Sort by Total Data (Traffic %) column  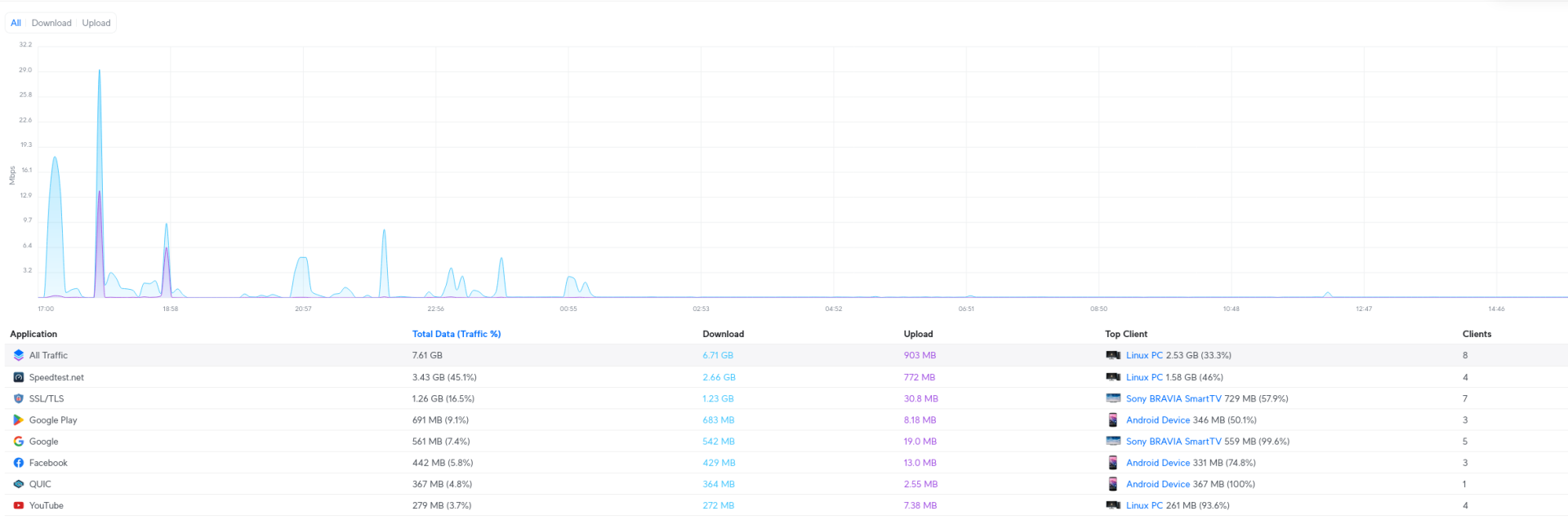pyautogui.click(x=456, y=334)
